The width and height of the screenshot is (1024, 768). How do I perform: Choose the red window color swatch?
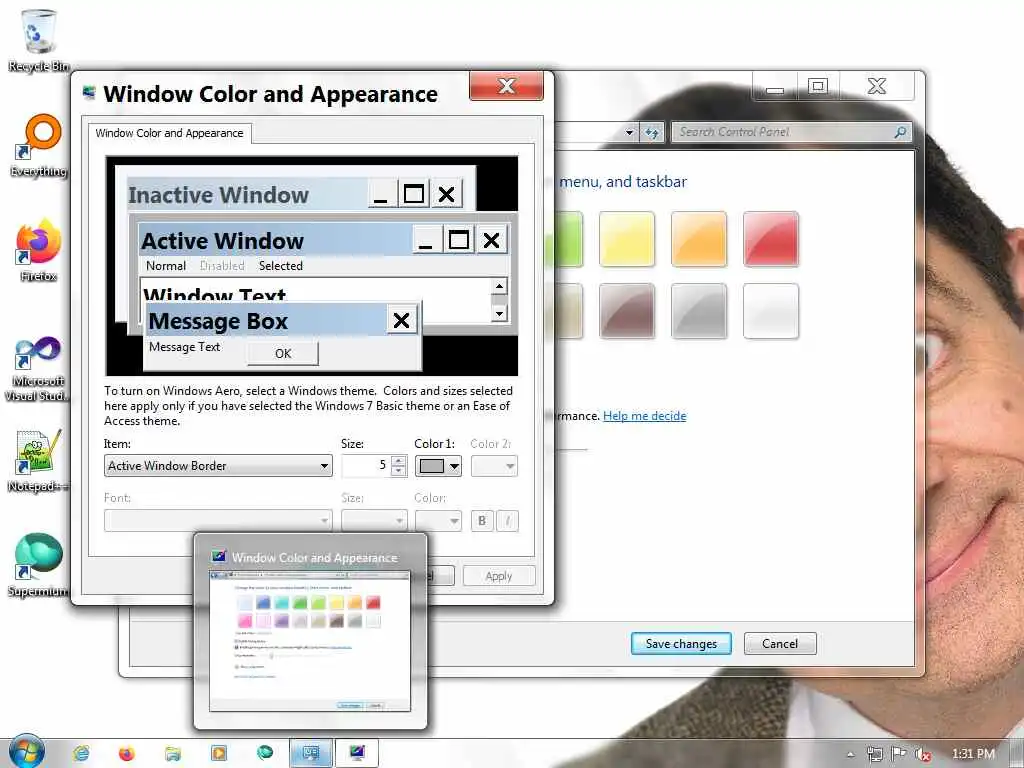click(771, 239)
